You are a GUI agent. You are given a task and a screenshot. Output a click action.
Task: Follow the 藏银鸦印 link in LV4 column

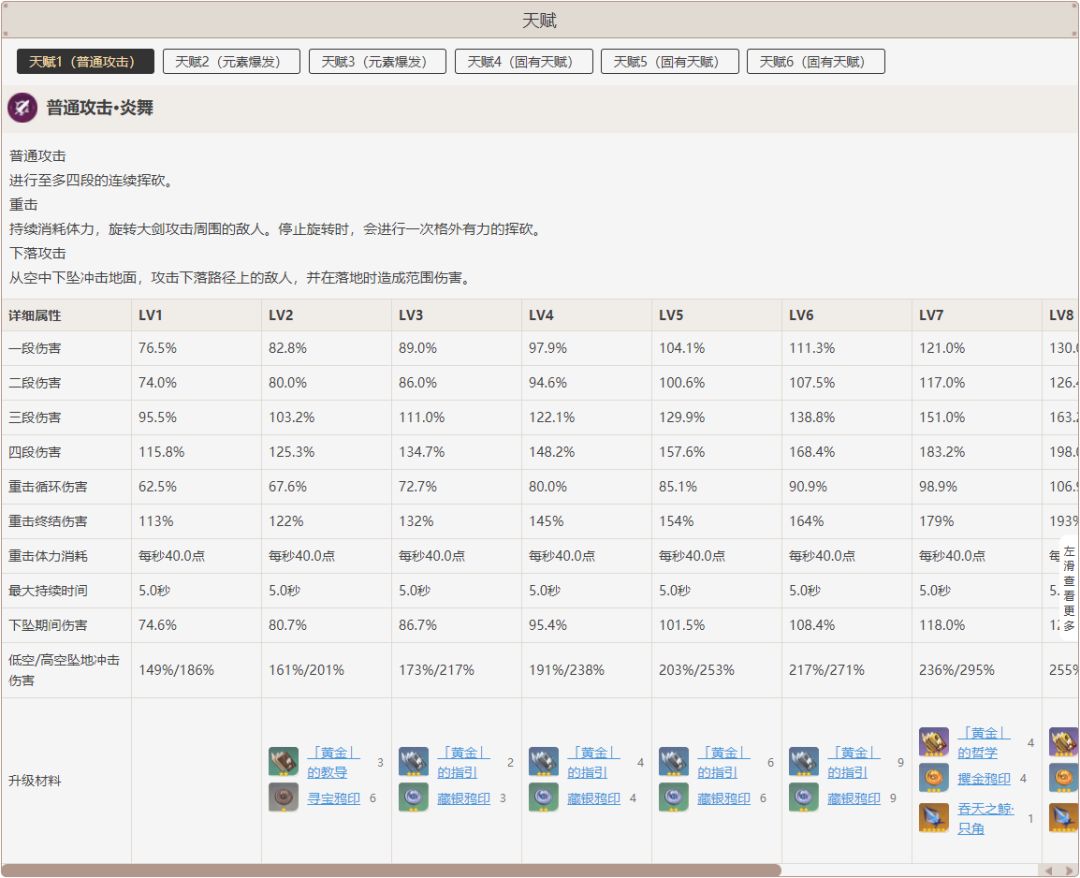tap(594, 798)
